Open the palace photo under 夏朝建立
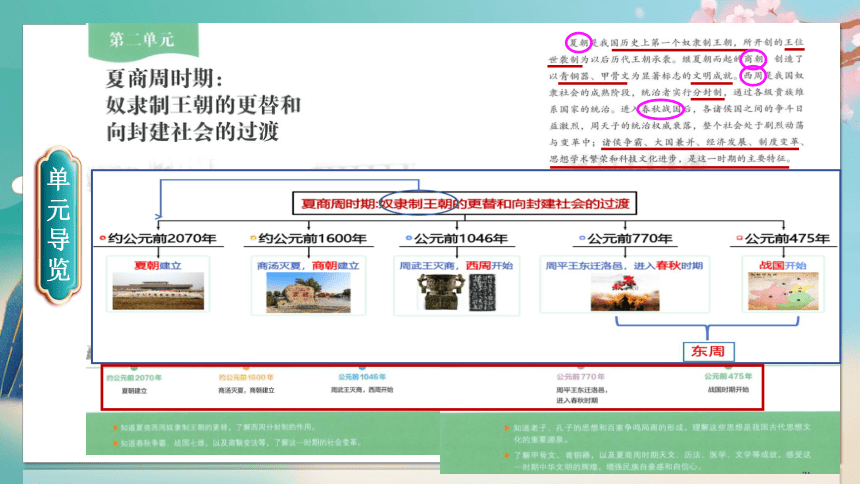860x484 pixels. pos(158,291)
